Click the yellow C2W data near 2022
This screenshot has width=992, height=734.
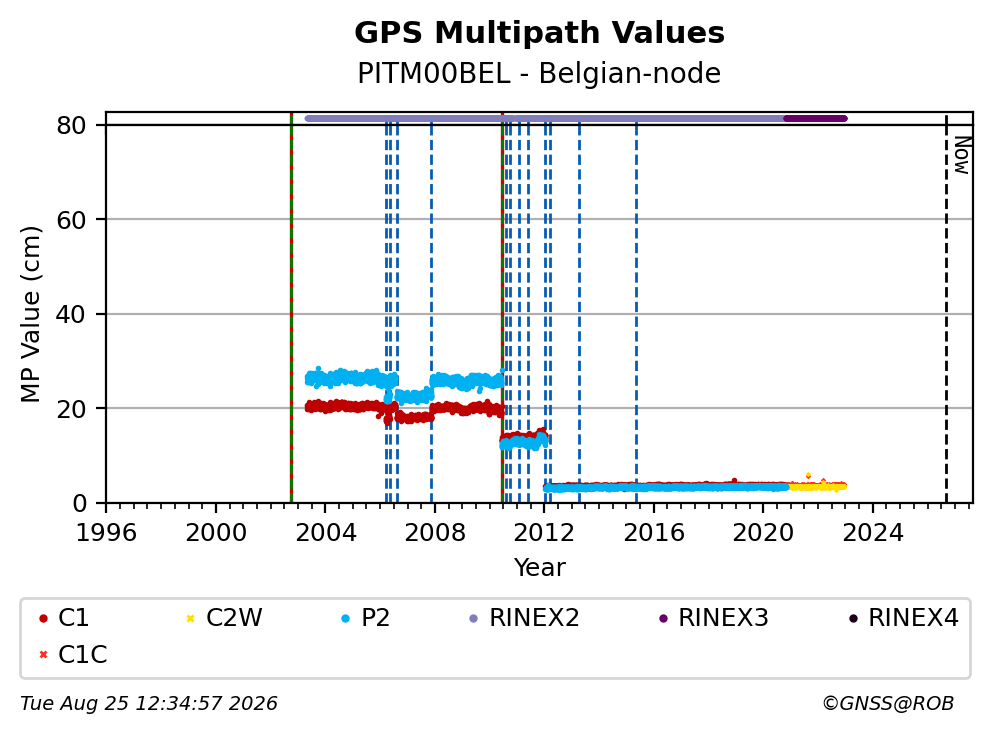817,487
